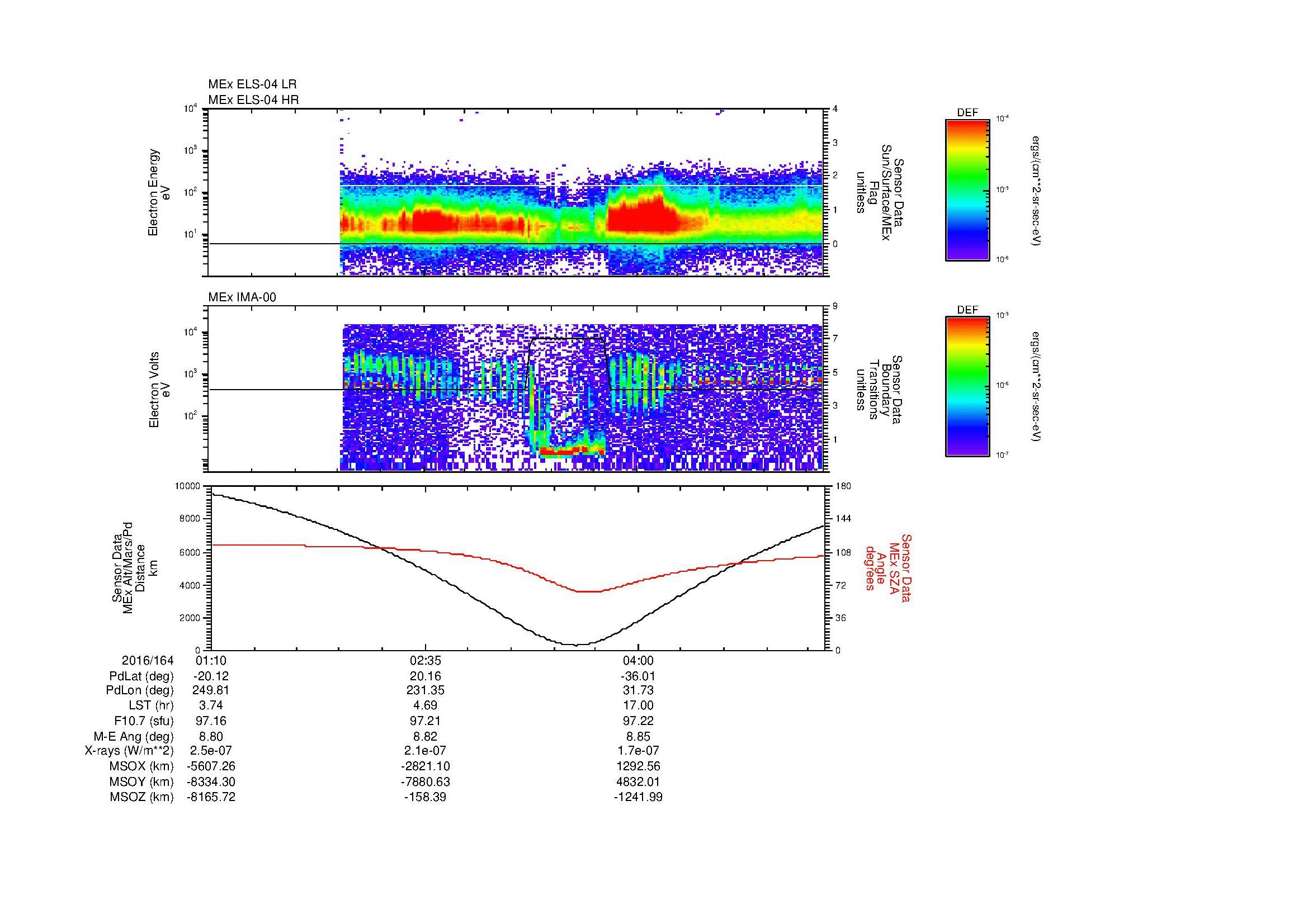Click the SZA axis tick '180'
The width and height of the screenshot is (1308, 924).
pyautogui.click(x=843, y=486)
